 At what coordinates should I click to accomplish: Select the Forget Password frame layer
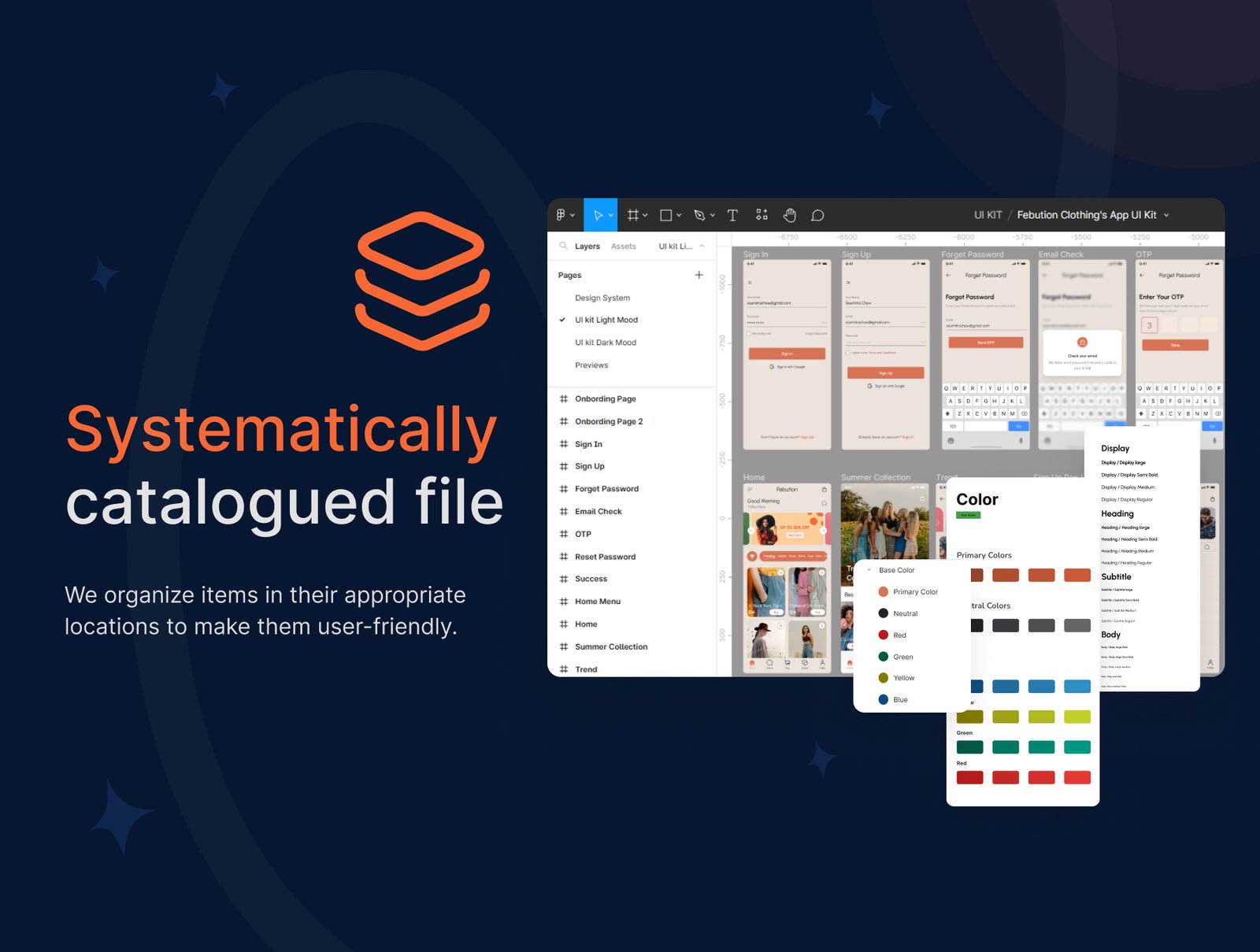pos(606,489)
